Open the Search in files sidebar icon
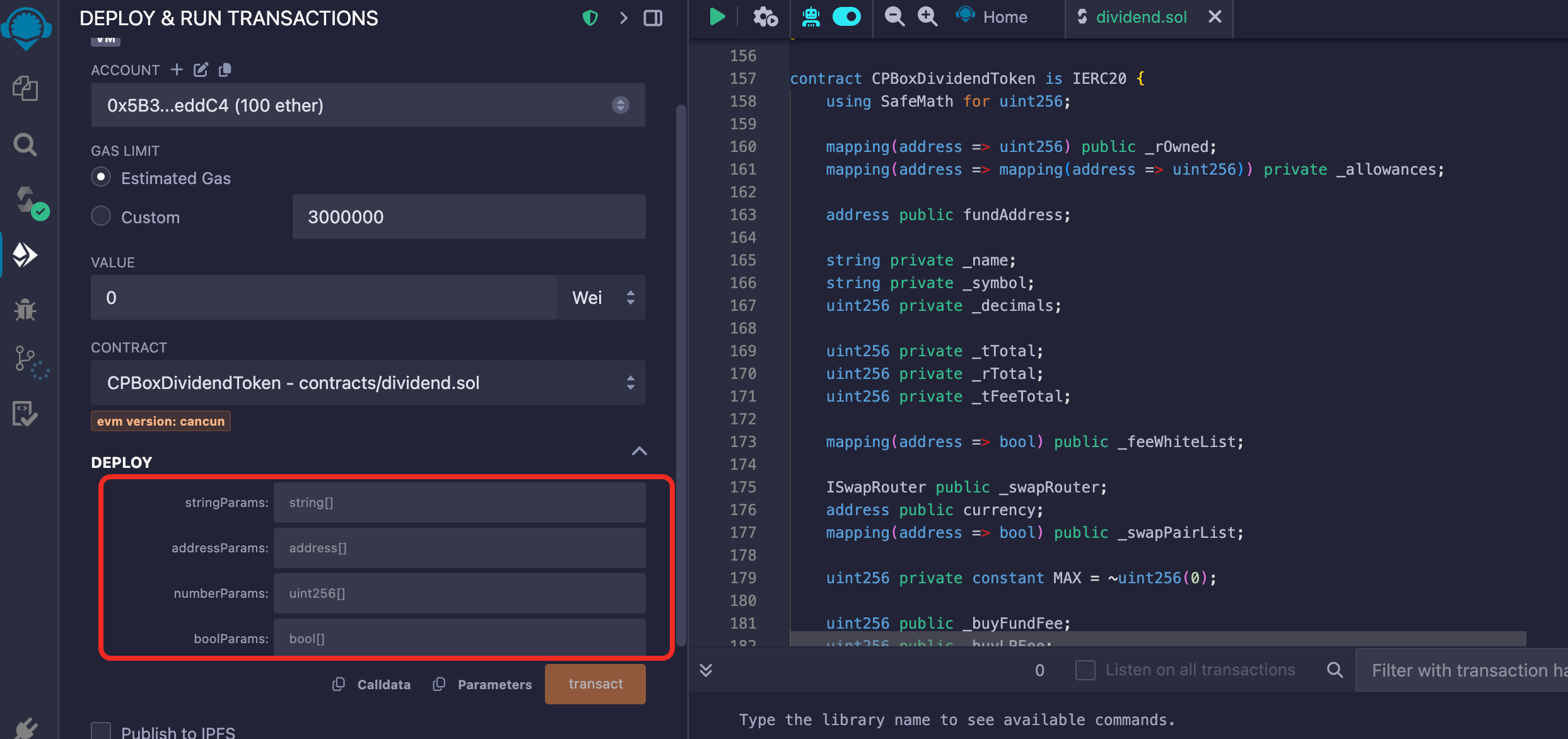Screen dimensions: 1568x739 [25, 145]
